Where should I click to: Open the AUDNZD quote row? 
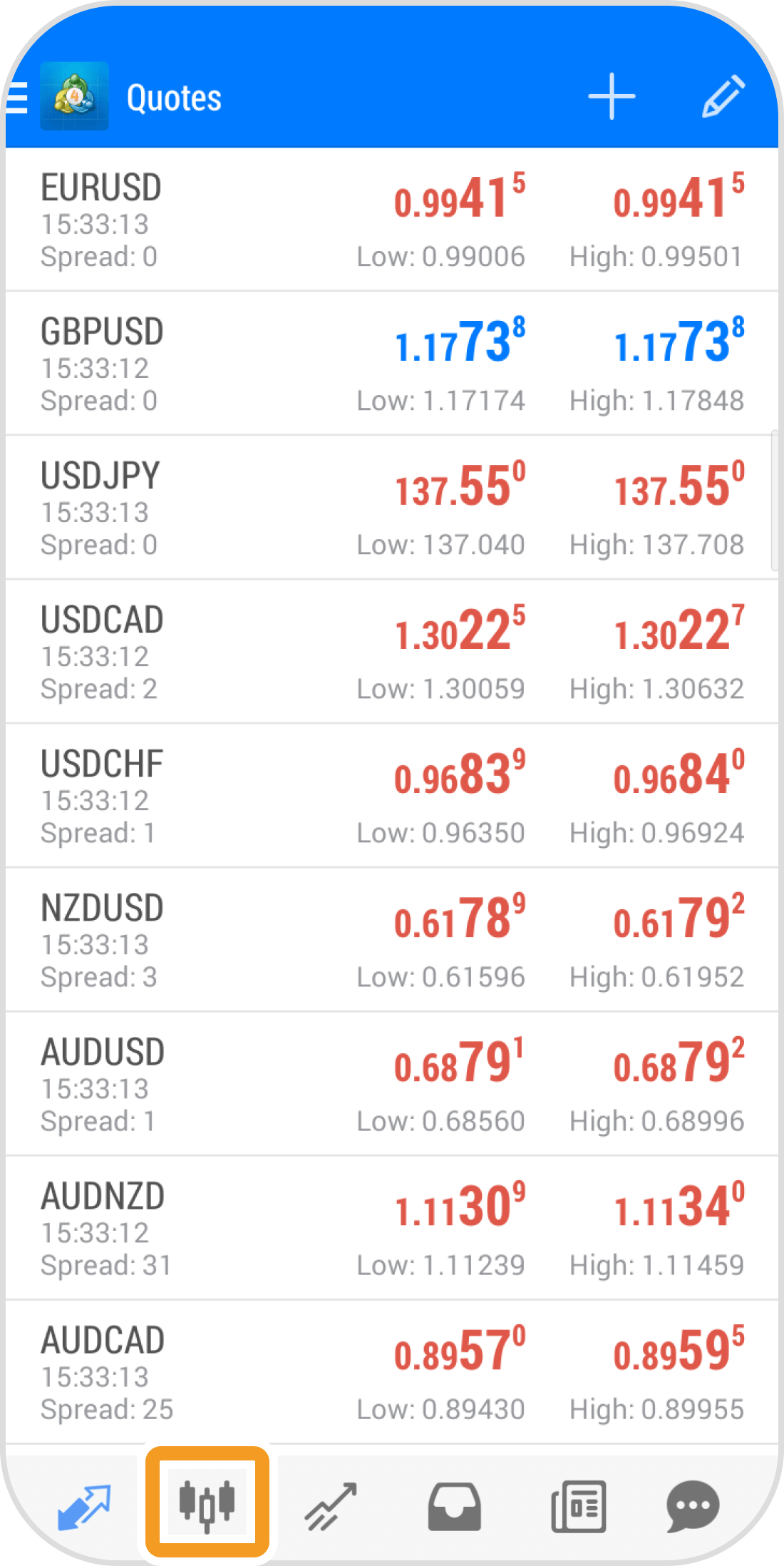214,1228
